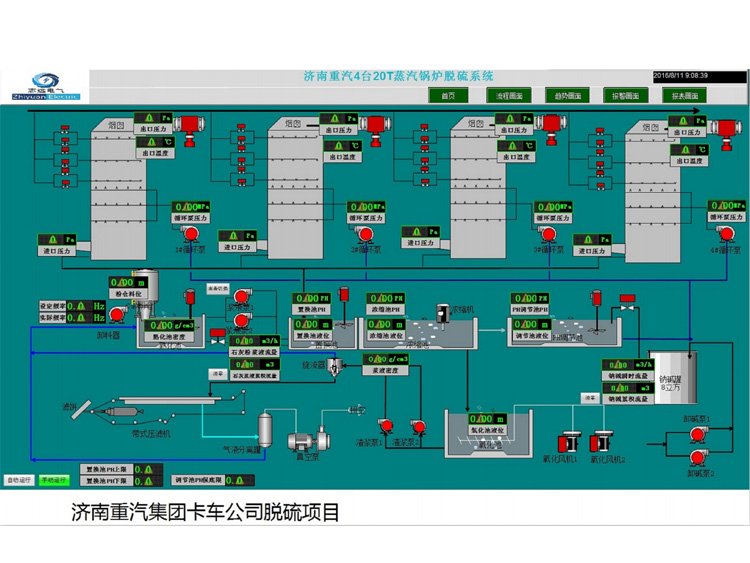The height and width of the screenshot is (563, 750).
Task: Click the 钠碱累积流量 total readout
Action: pyautogui.click(x=628, y=388)
